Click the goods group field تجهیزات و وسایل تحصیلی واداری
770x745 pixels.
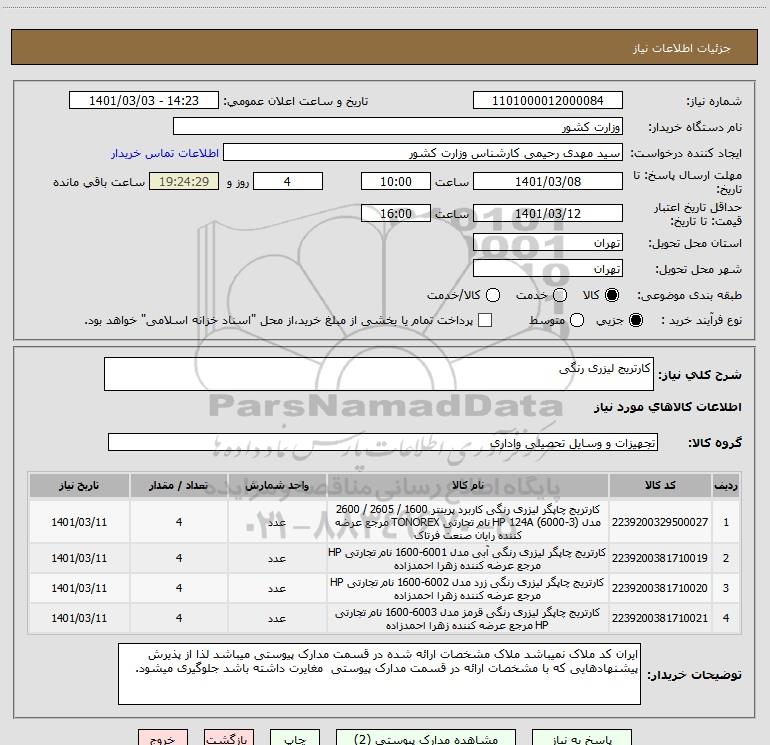point(383,442)
